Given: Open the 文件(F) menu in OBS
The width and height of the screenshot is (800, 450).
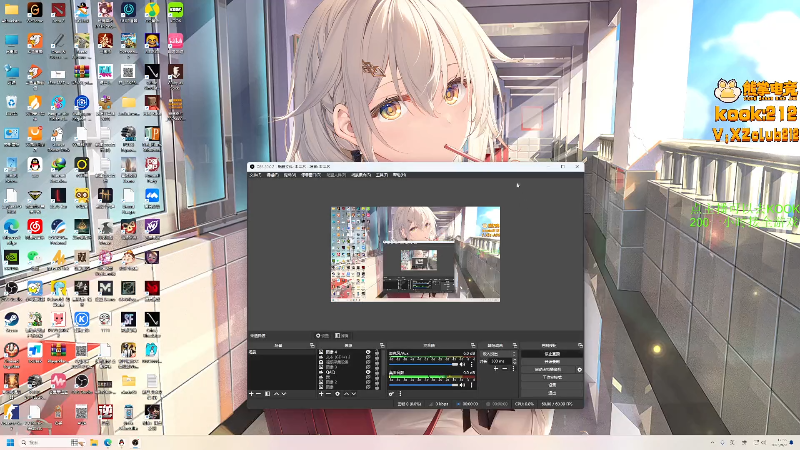Looking at the screenshot, I should click(255, 175).
